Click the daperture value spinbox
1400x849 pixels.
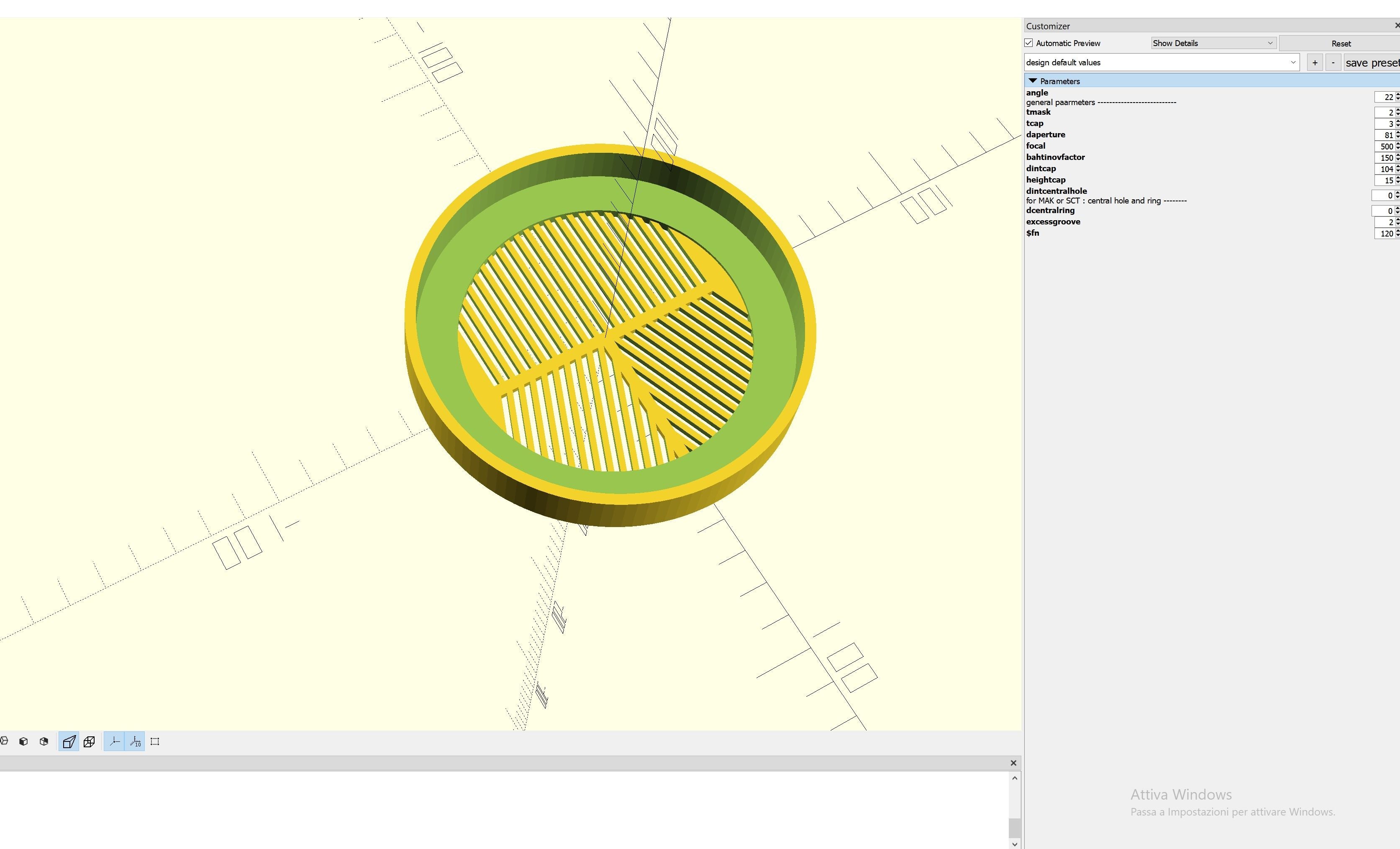(x=1384, y=135)
